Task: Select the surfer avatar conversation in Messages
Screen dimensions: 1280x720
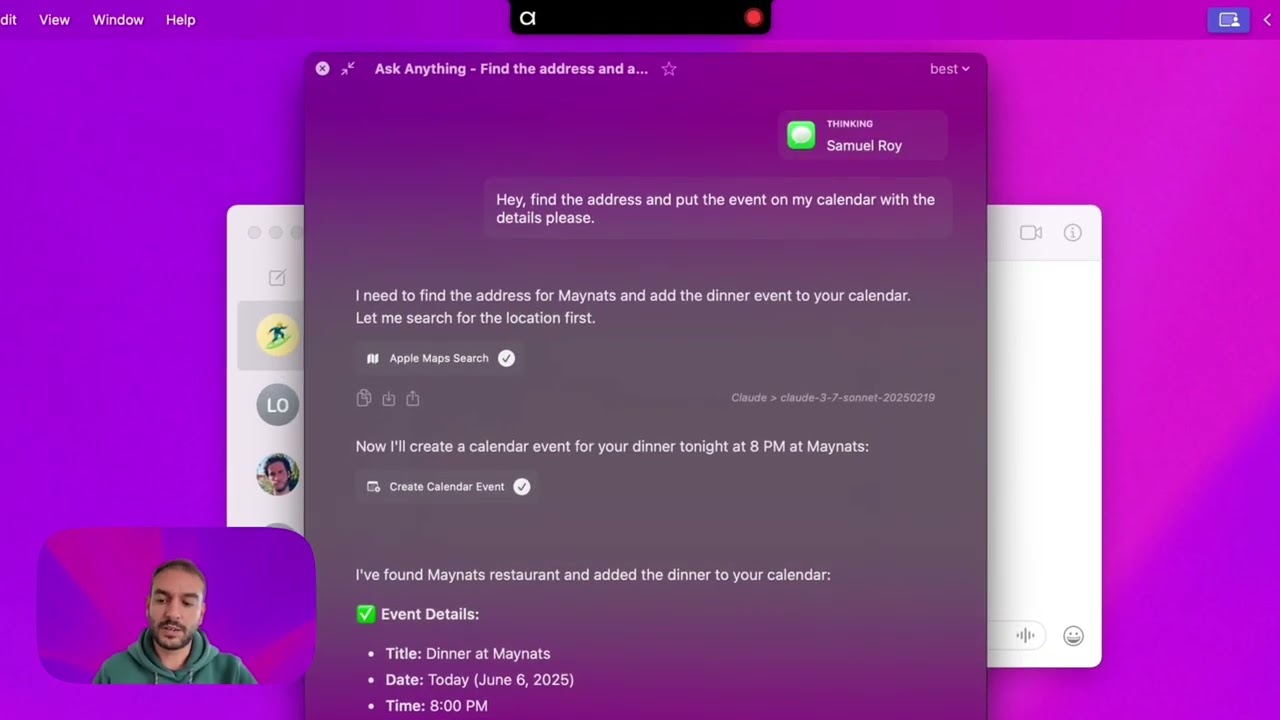Action: (x=277, y=334)
